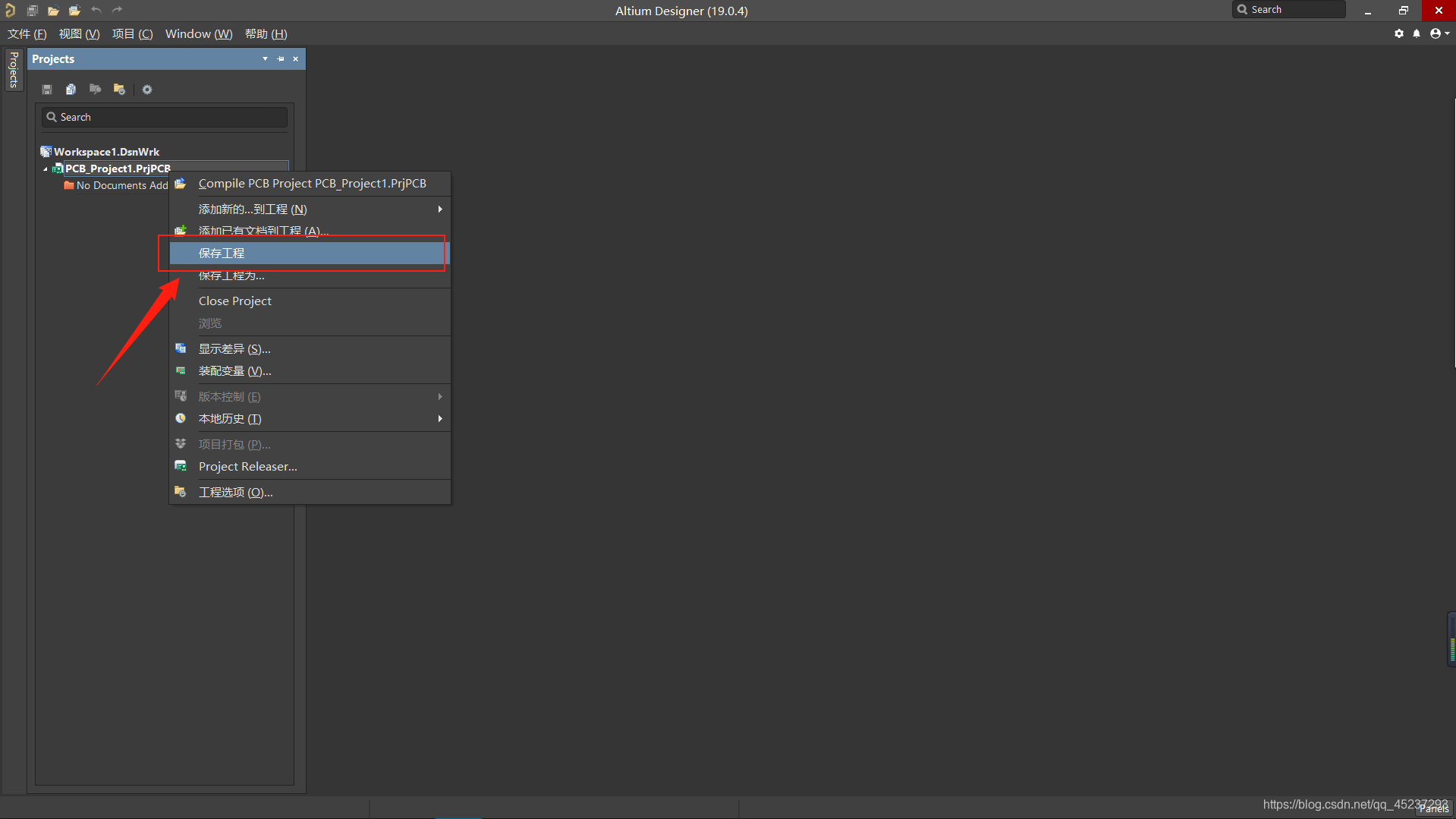Click project options folder icon in Projects toolbar
Image resolution: width=1456 pixels, height=819 pixels.
pyautogui.click(x=119, y=90)
